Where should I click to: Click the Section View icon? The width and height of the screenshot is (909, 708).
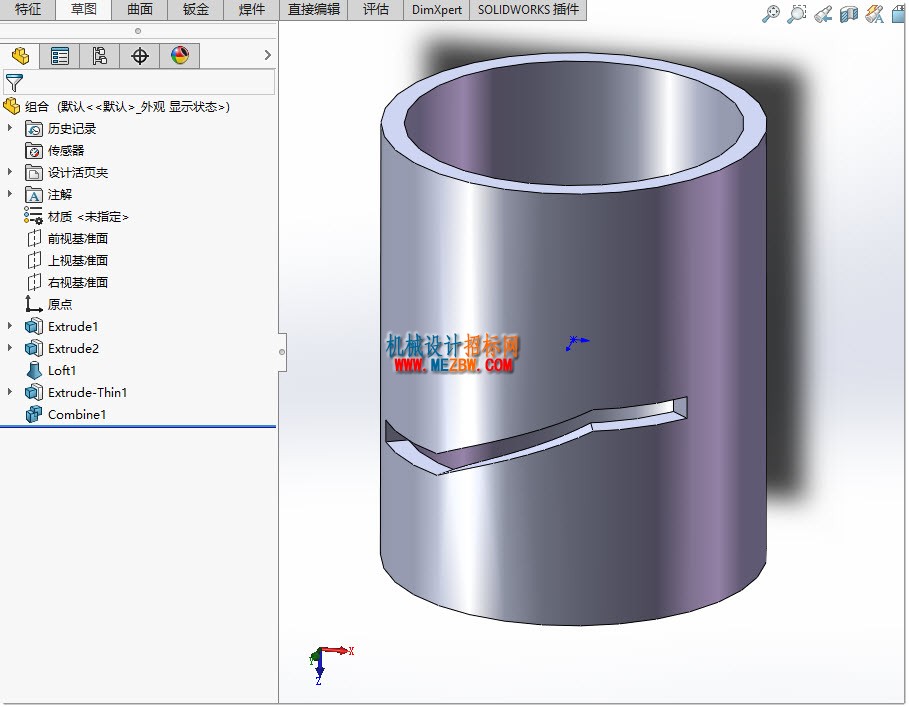[x=849, y=14]
